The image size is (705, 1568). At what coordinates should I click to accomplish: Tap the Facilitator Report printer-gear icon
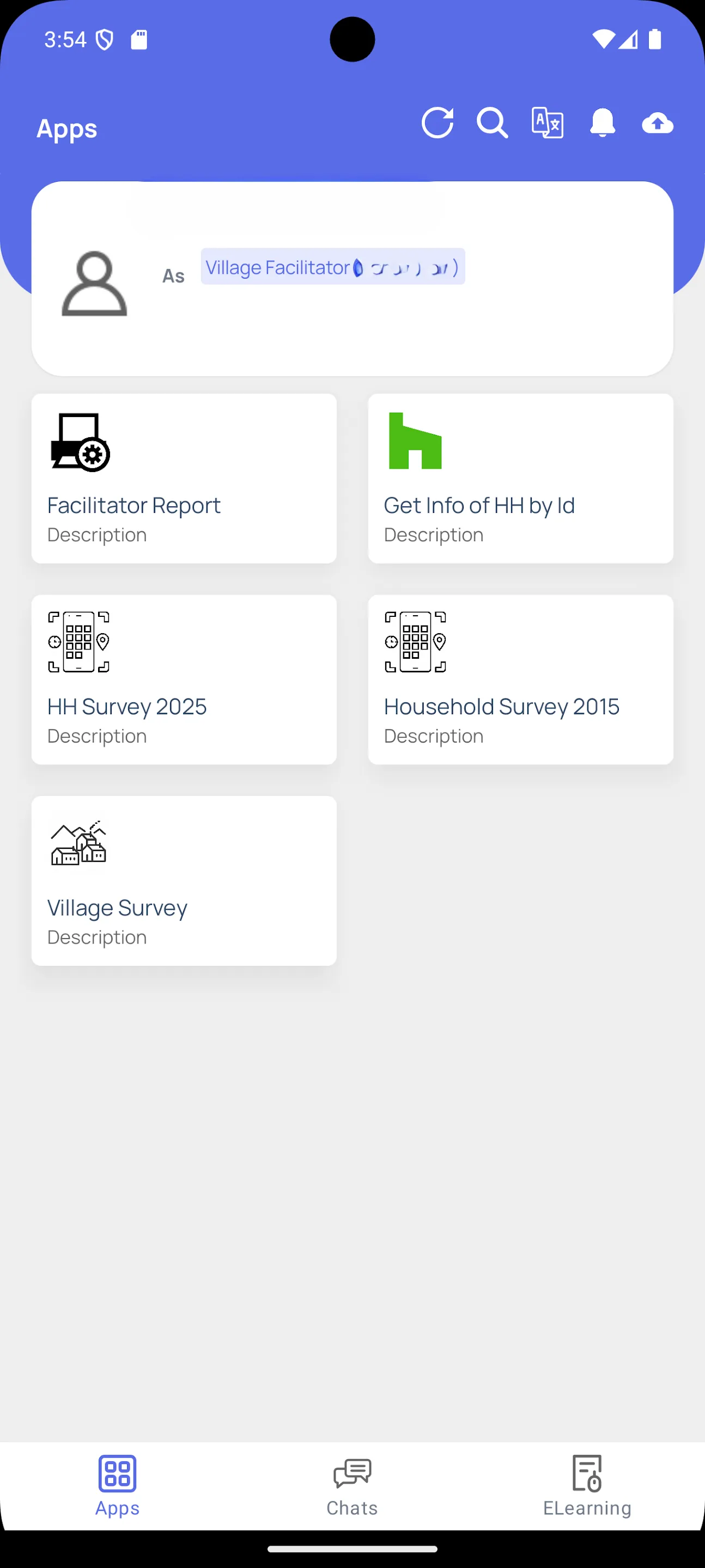[80, 442]
